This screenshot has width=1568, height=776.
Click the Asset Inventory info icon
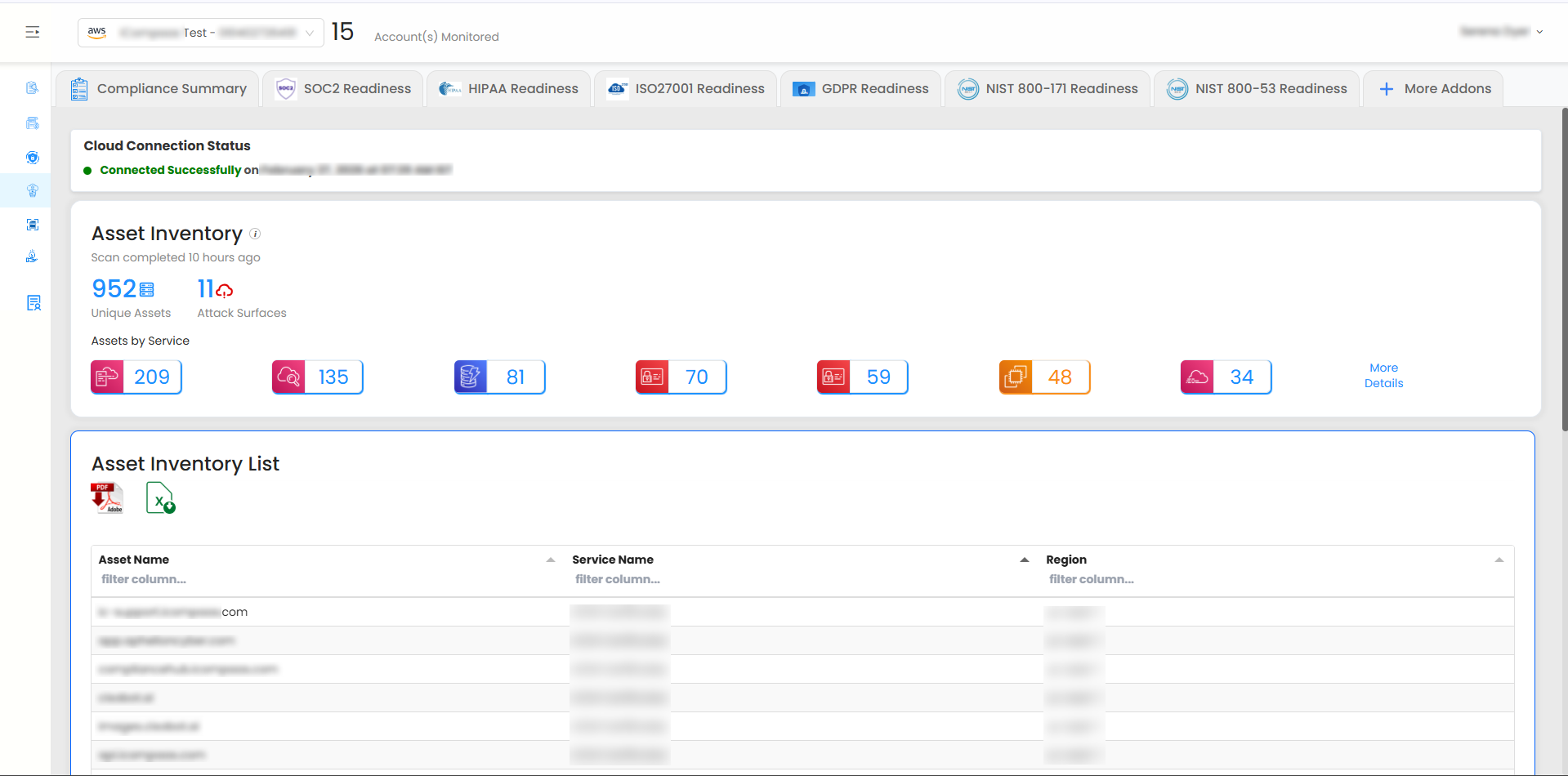pos(255,234)
